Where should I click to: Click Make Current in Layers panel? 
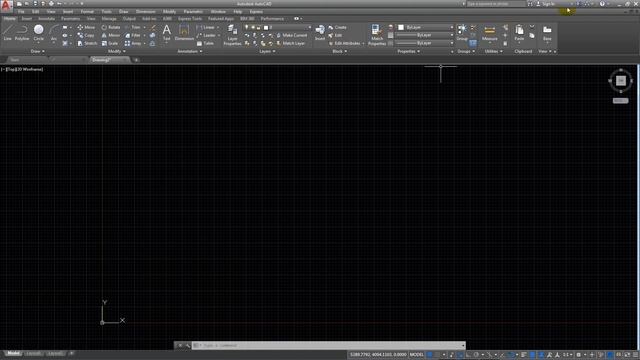292,36
